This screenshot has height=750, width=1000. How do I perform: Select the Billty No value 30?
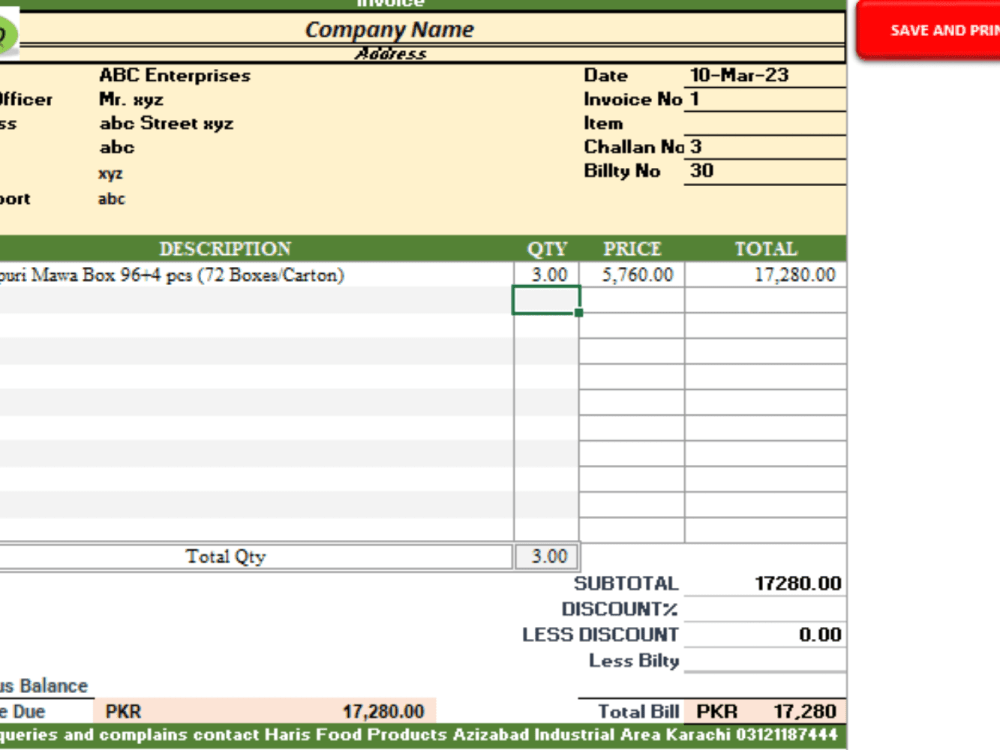[x=765, y=171]
